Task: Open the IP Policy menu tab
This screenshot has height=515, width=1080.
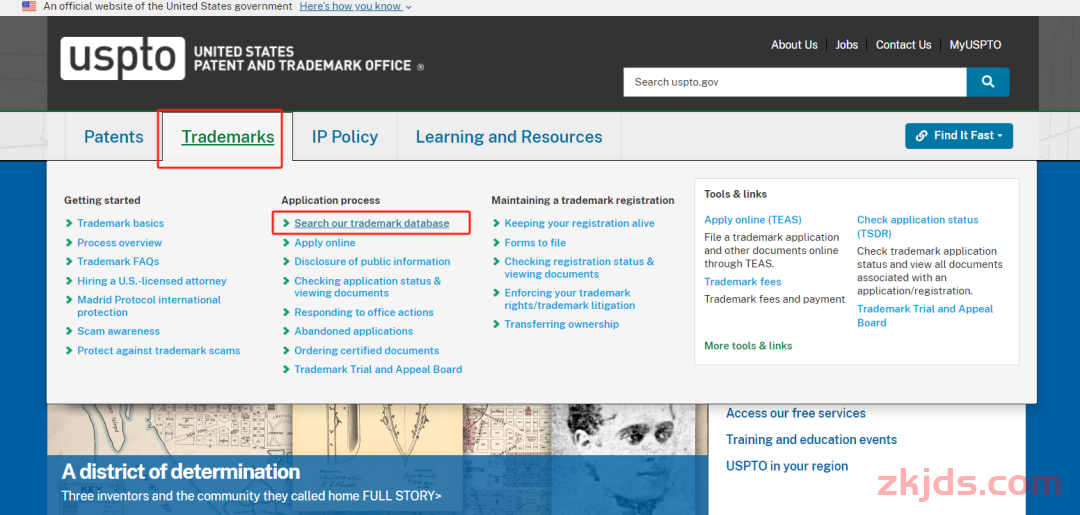Action: [x=344, y=136]
